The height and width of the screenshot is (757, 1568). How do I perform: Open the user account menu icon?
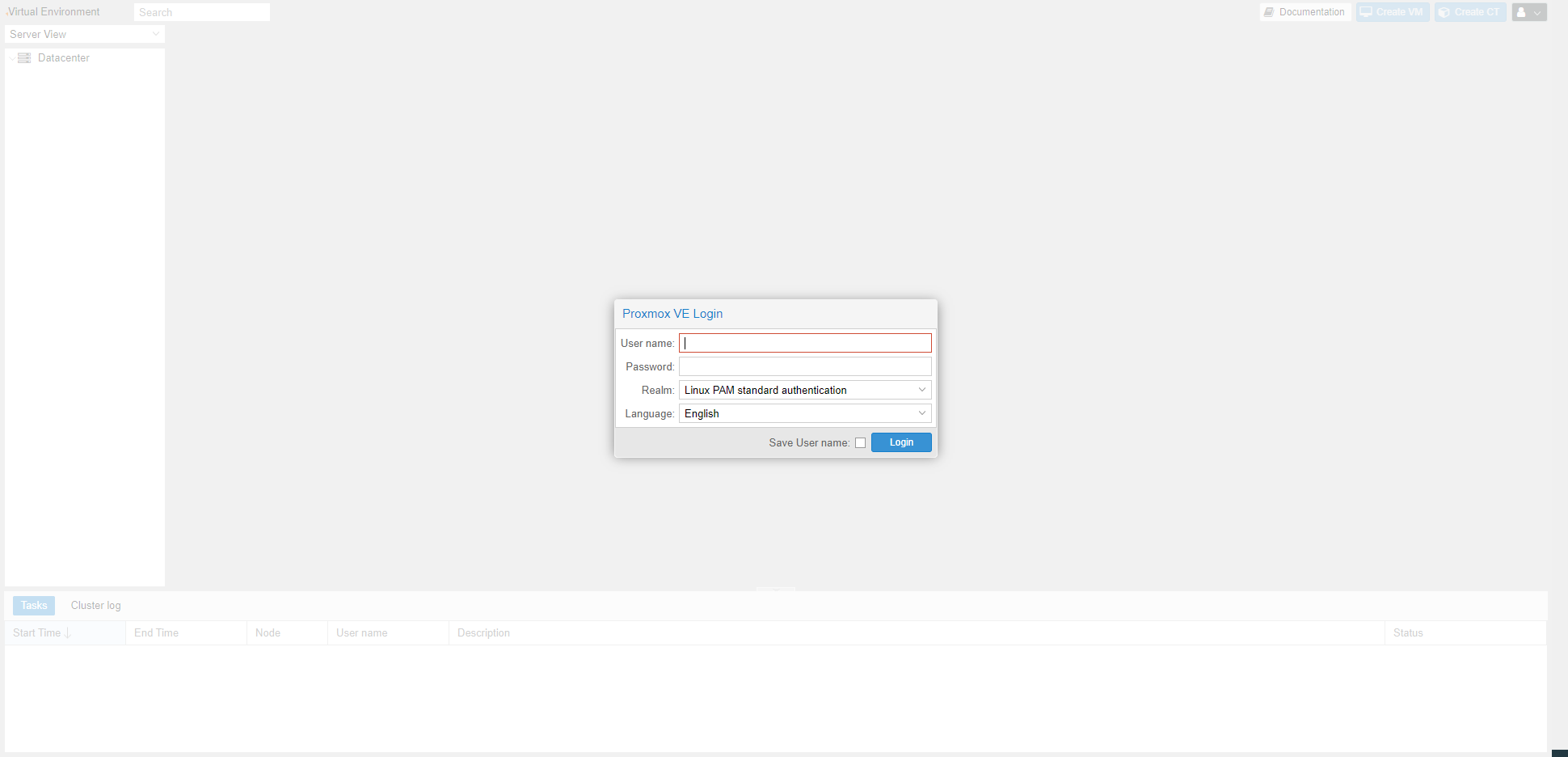[x=1529, y=12]
